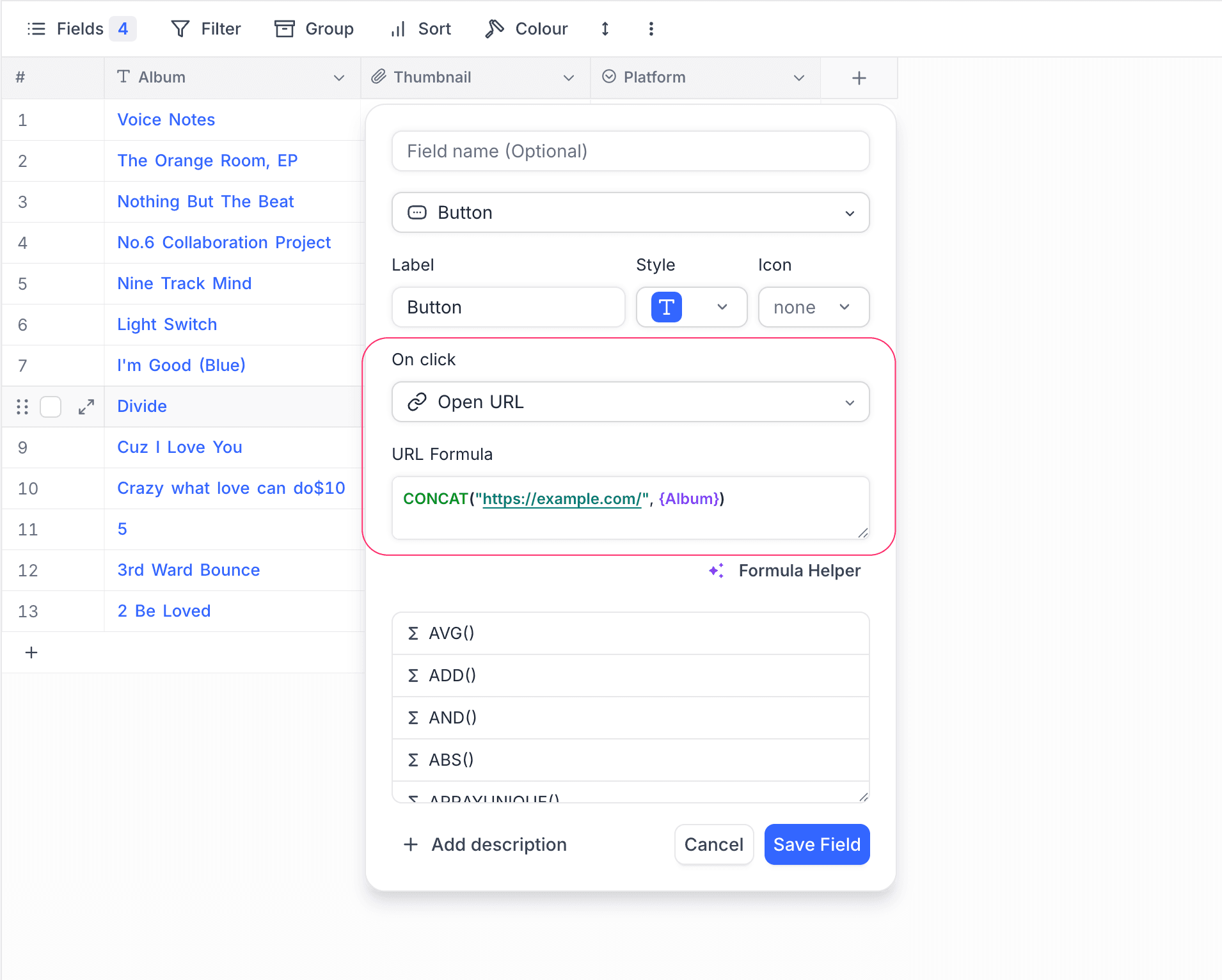The width and height of the screenshot is (1222, 980).
Task: Open Album column header chevron menu
Action: [x=339, y=78]
